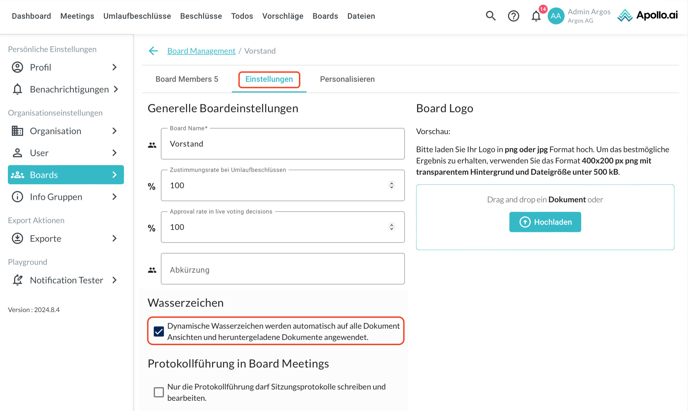Click the Abkürzung input field

[282, 269]
